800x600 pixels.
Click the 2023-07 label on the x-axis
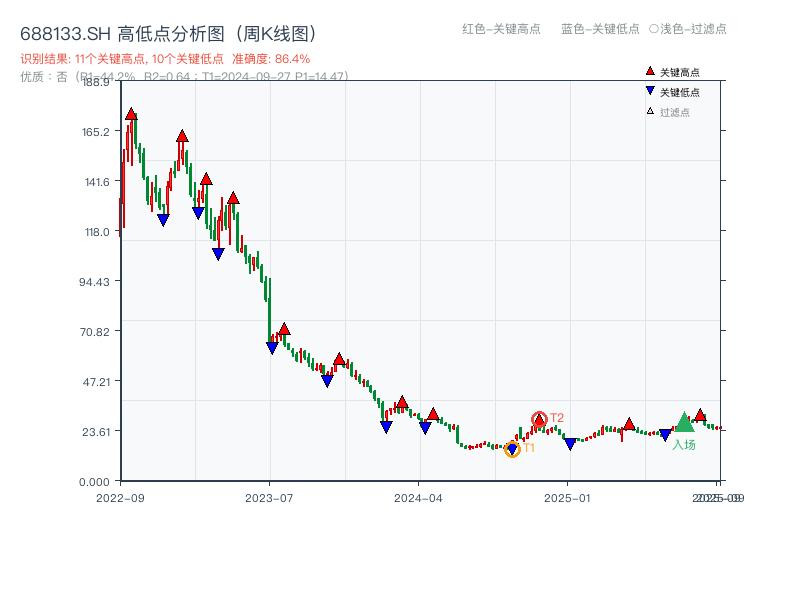click(x=267, y=495)
